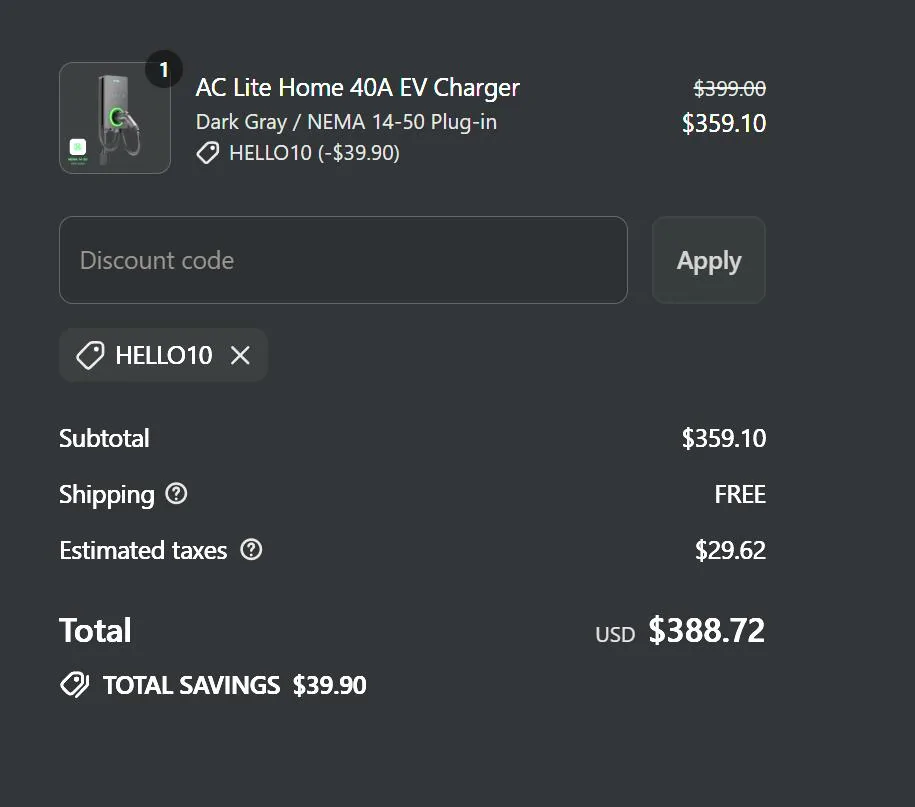The image size is (915, 807).
Task: Click the $29.62 estimated taxes amount
Action: point(730,550)
